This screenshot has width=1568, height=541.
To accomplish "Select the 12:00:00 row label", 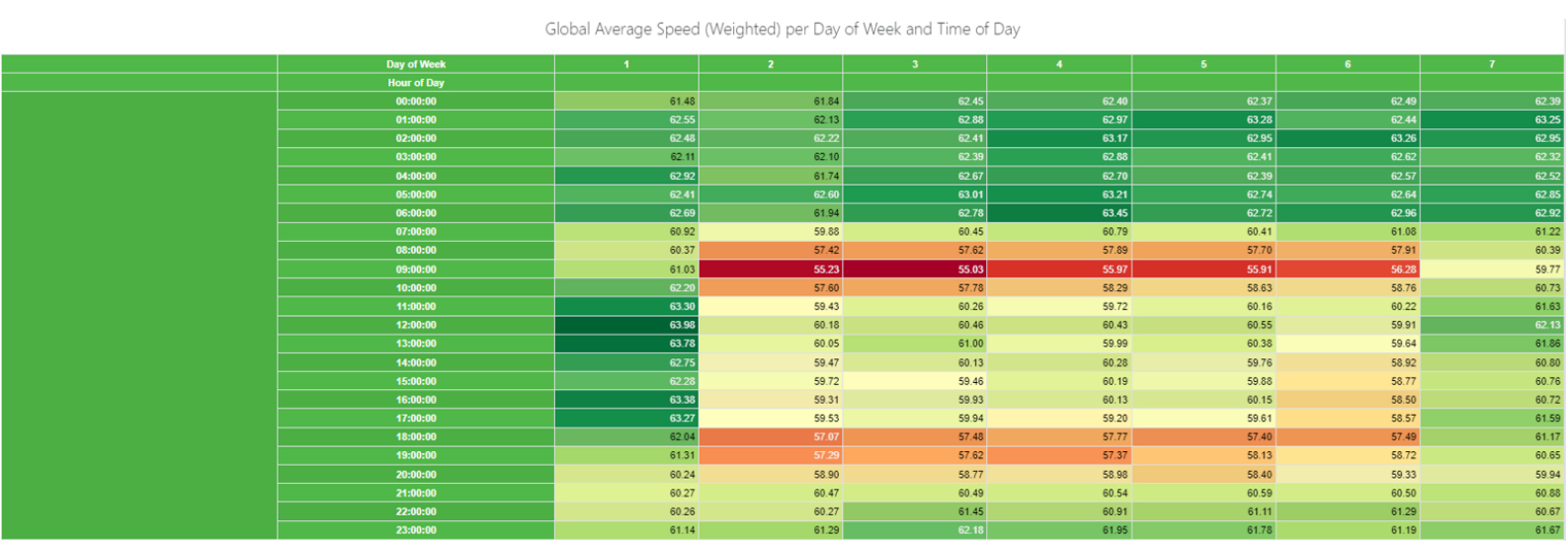I will tap(416, 325).
